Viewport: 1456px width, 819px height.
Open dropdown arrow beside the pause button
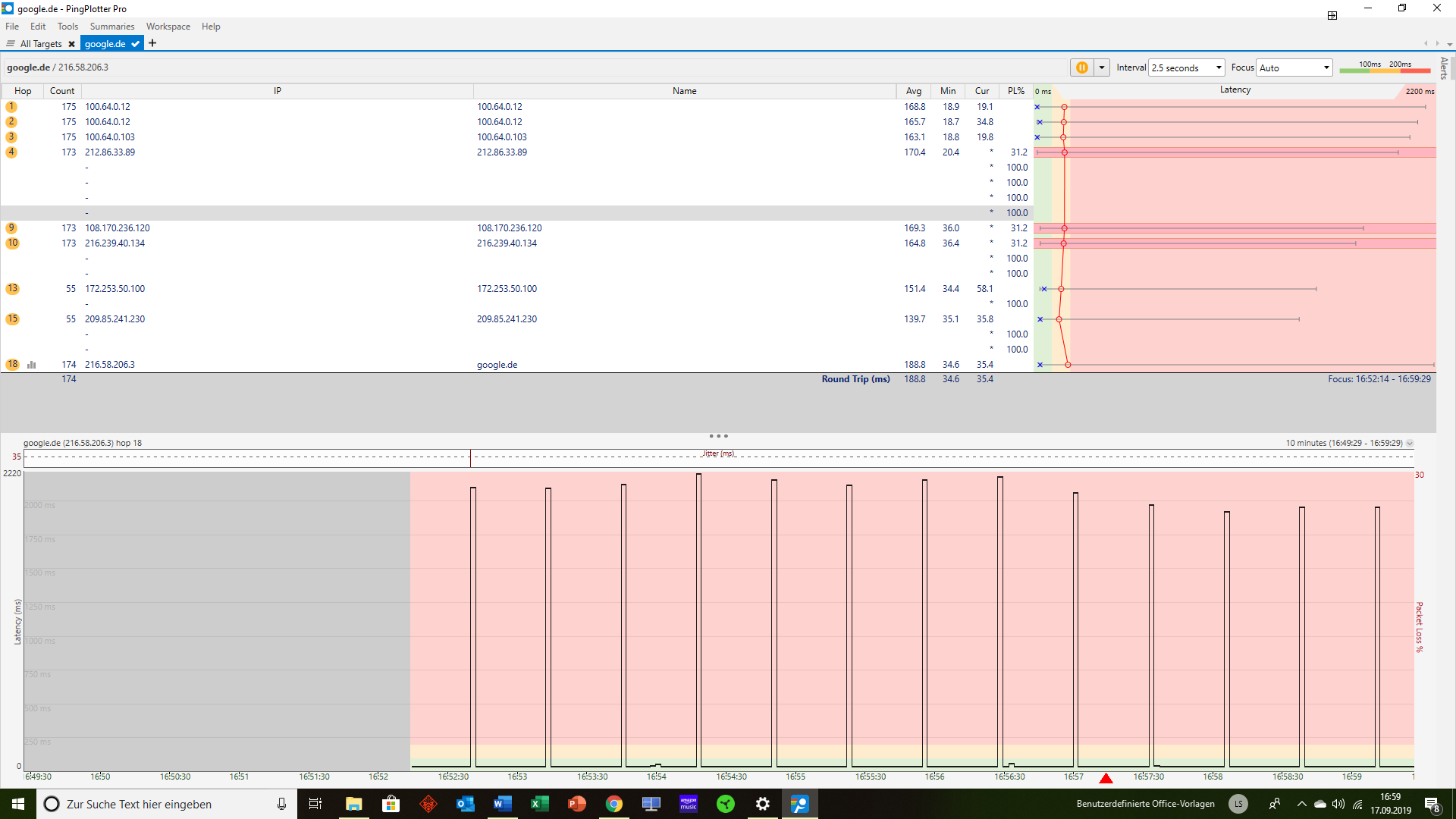pos(1102,67)
